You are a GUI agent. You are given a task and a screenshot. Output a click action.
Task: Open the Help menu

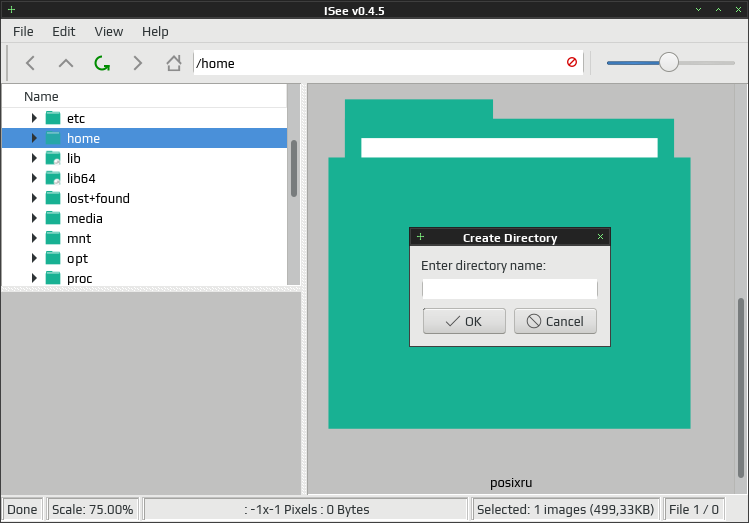tap(155, 32)
